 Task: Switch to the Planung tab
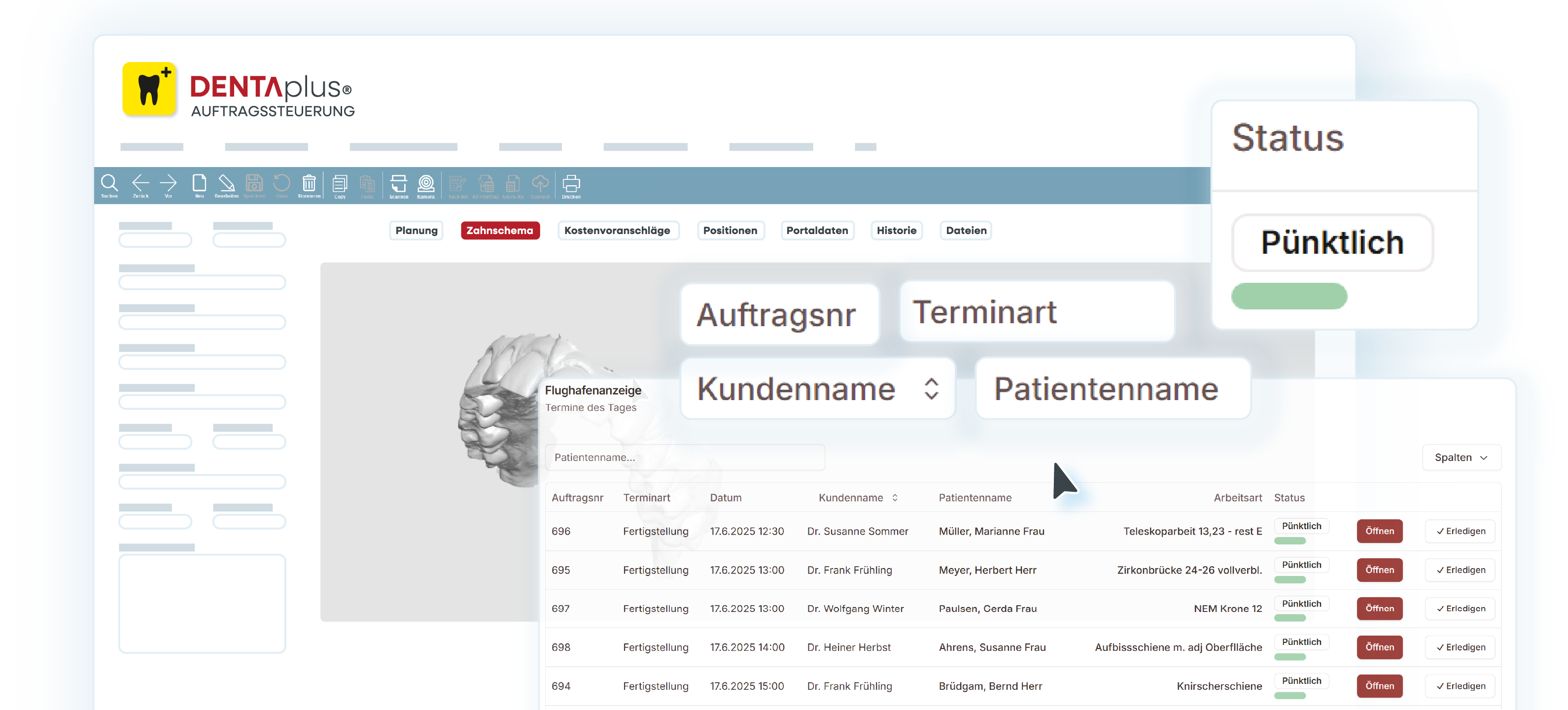pos(417,231)
